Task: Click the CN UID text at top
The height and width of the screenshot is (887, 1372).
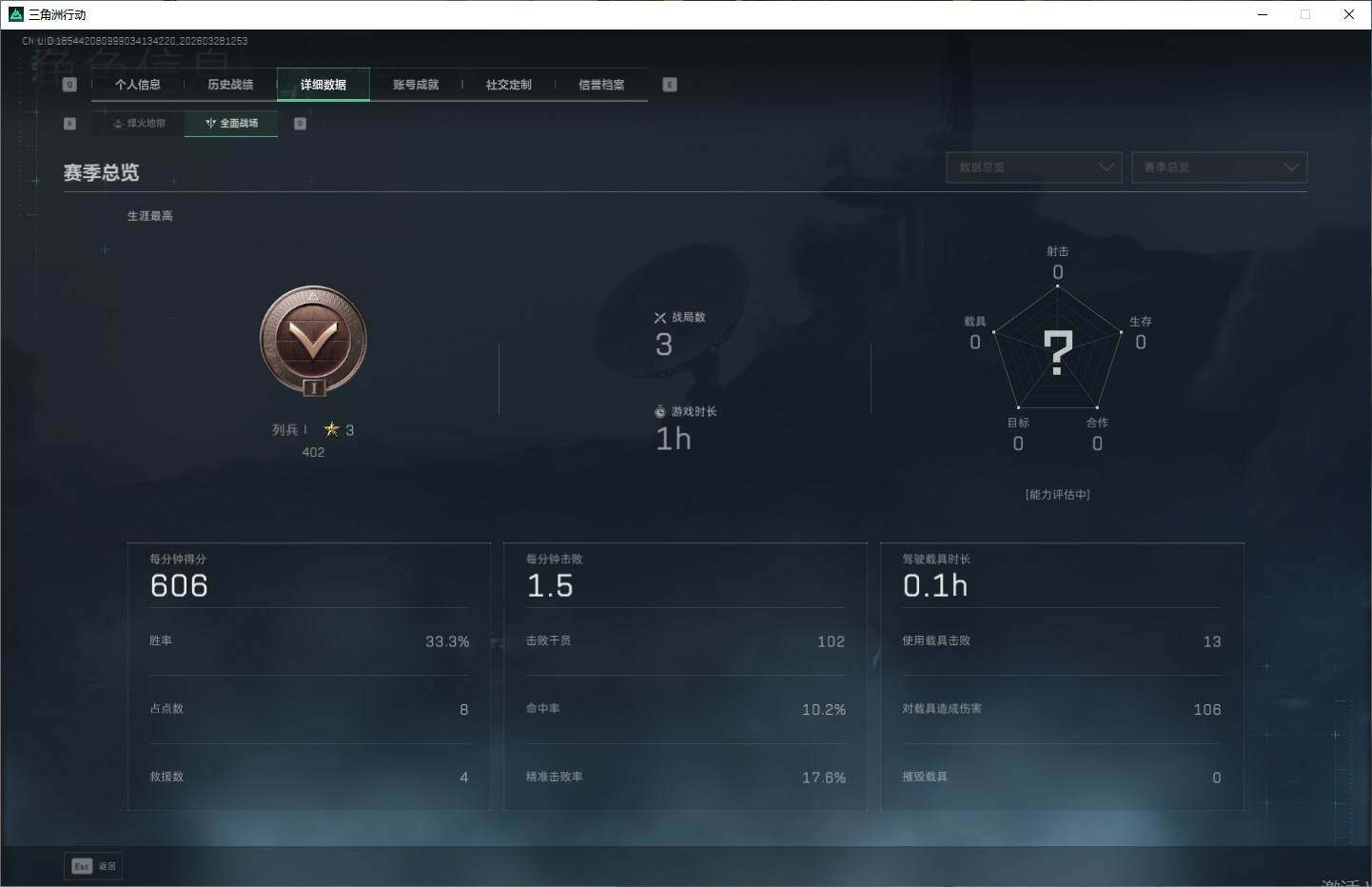Action: point(135,41)
